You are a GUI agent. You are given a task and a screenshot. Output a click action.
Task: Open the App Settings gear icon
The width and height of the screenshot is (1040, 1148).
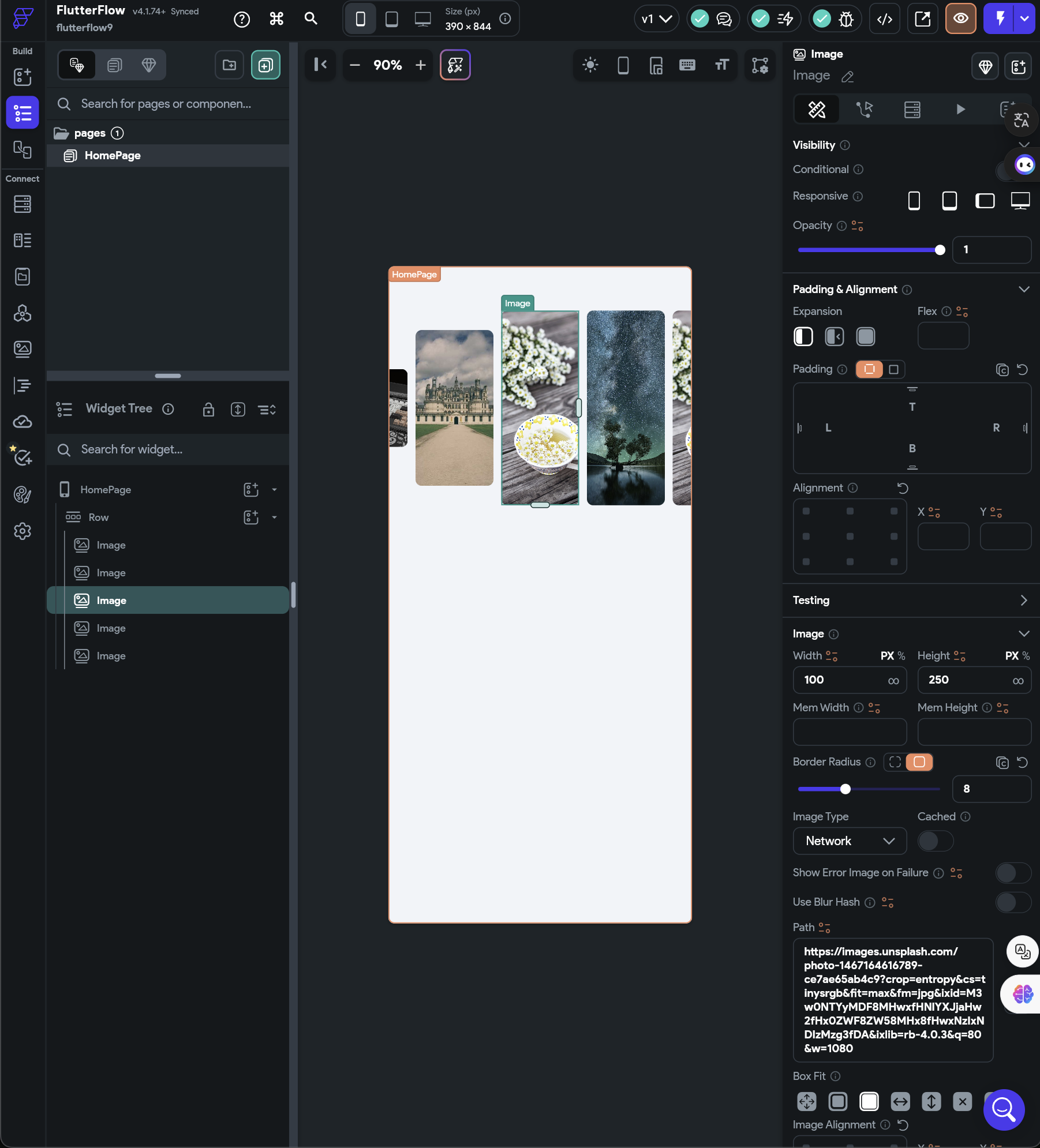22,531
